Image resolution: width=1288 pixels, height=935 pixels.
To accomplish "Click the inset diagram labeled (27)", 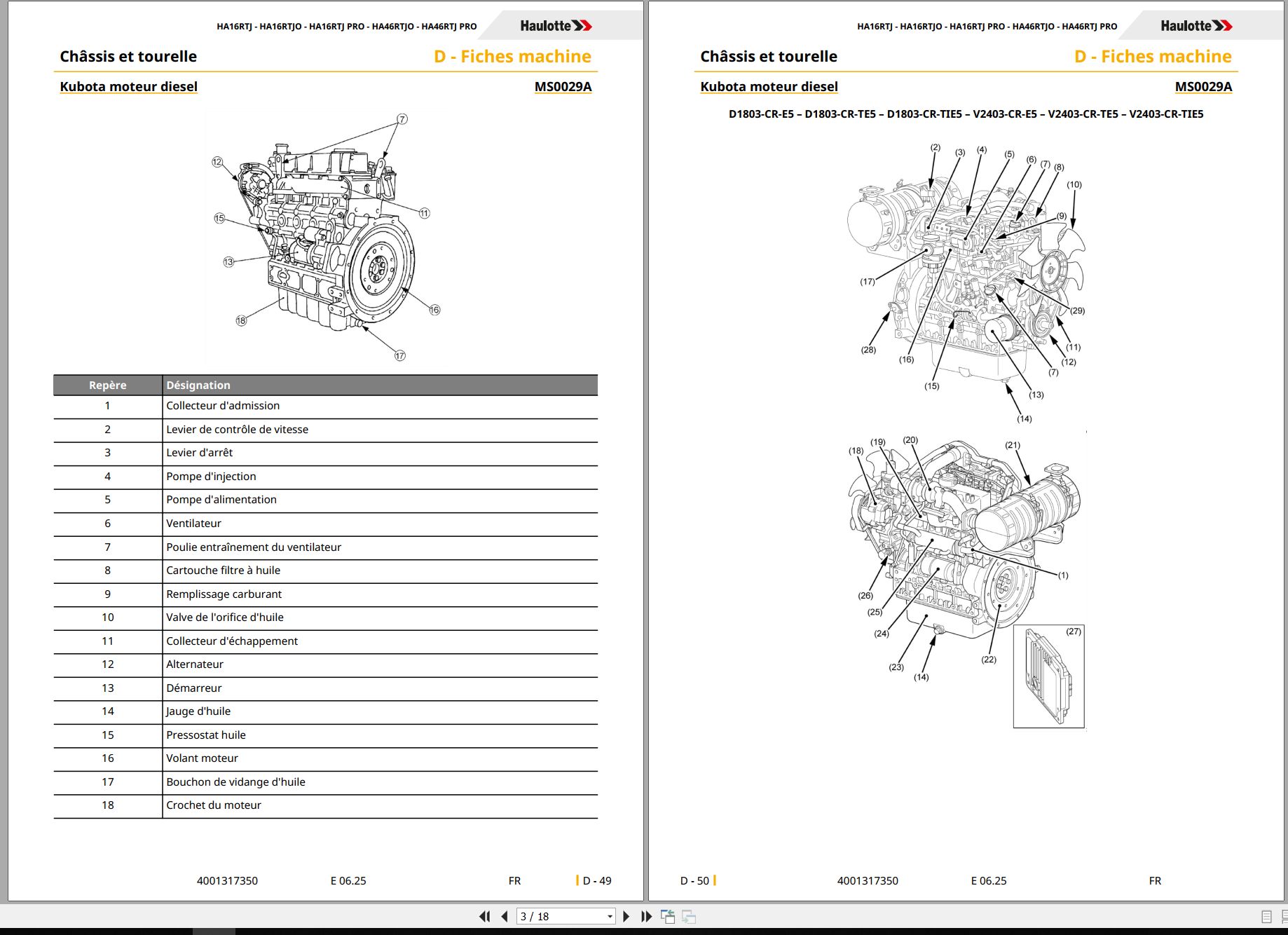I will click(1049, 676).
